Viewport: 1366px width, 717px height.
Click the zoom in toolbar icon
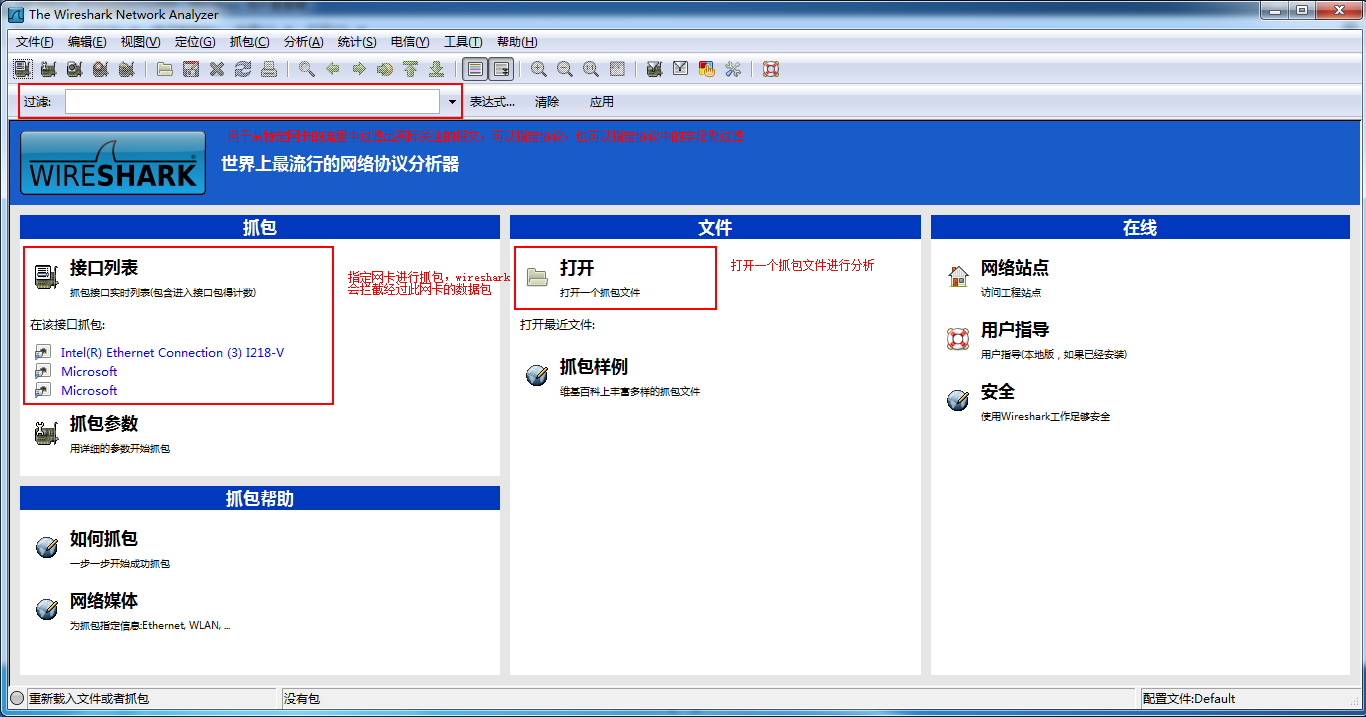coord(539,69)
